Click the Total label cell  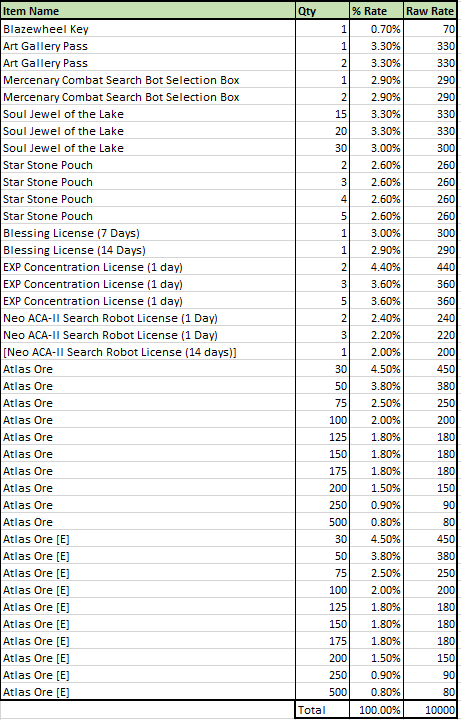tap(322, 710)
